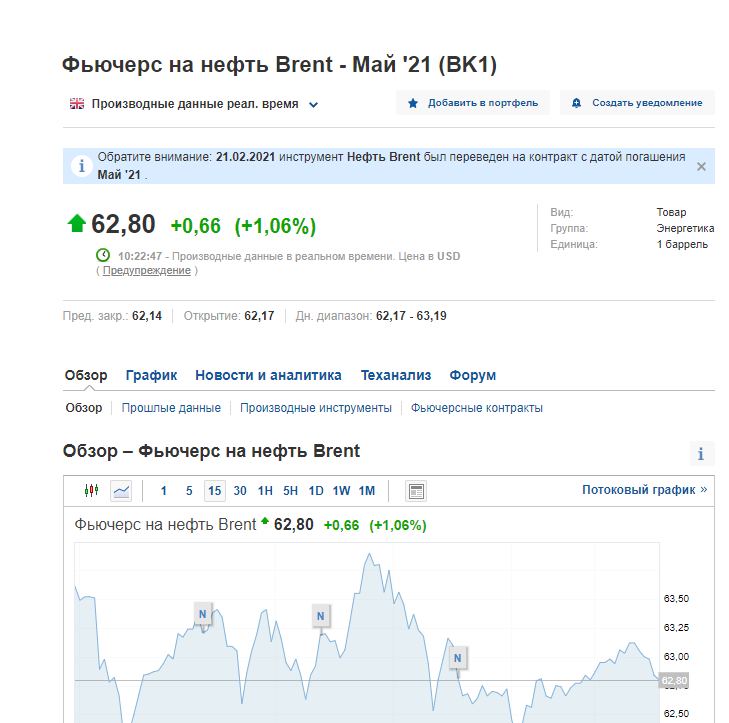729x723 pixels.
Task: Click the info icon beside Обзор heading
Action: [702, 453]
